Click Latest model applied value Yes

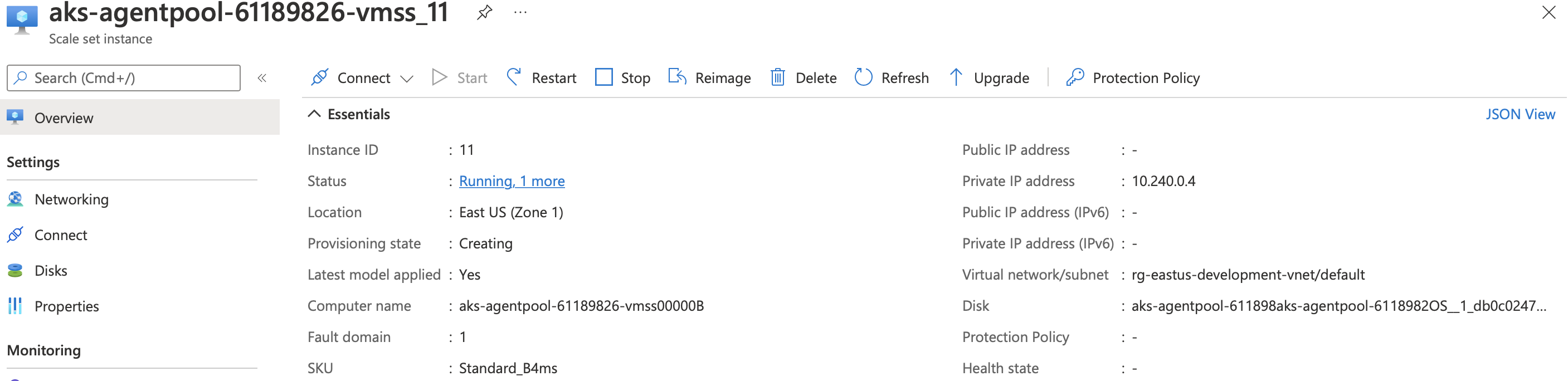point(469,275)
